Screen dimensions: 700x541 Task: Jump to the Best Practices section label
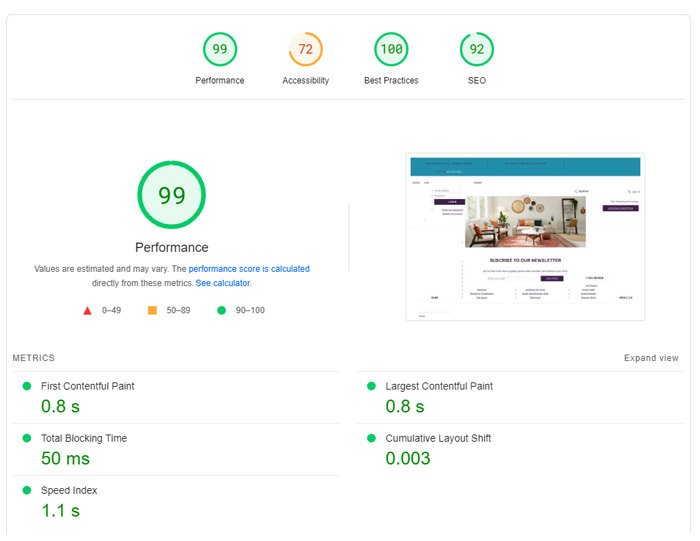(x=391, y=81)
